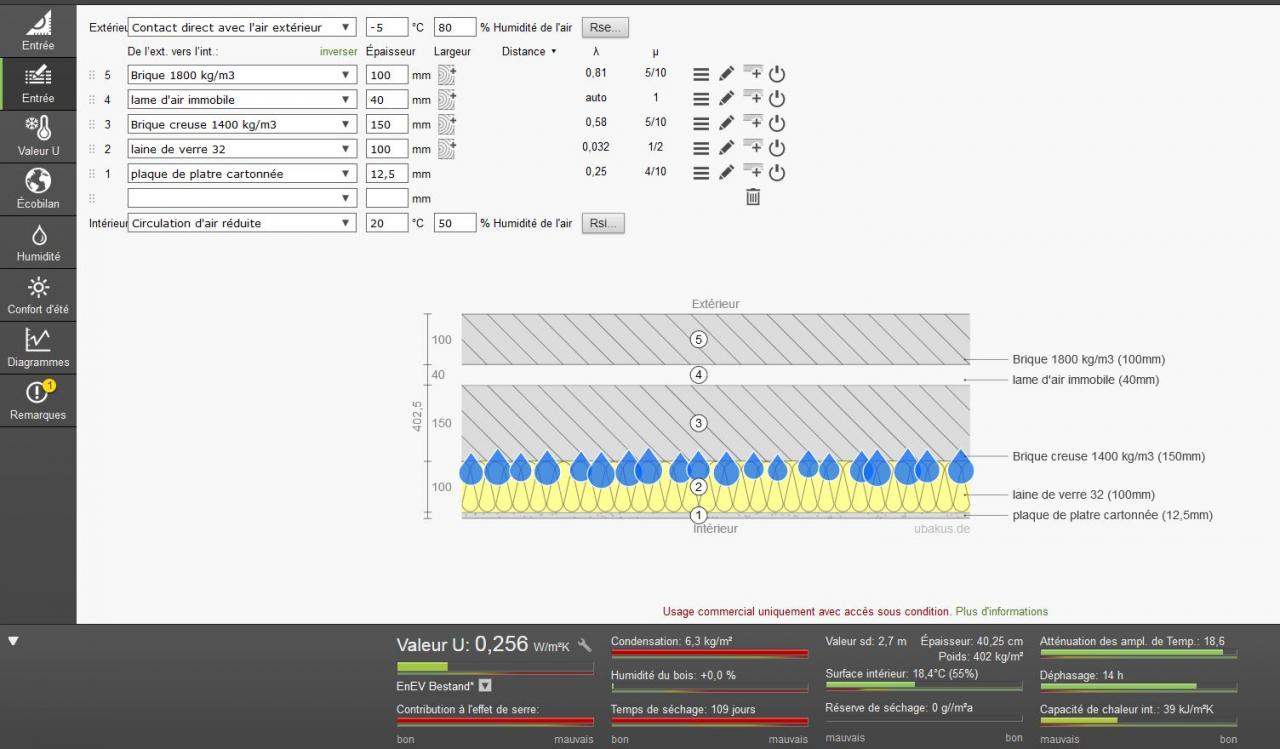1280x749 pixels.
Task: Open layer menu for plaque de platre cartonnée
Action: [x=701, y=173]
